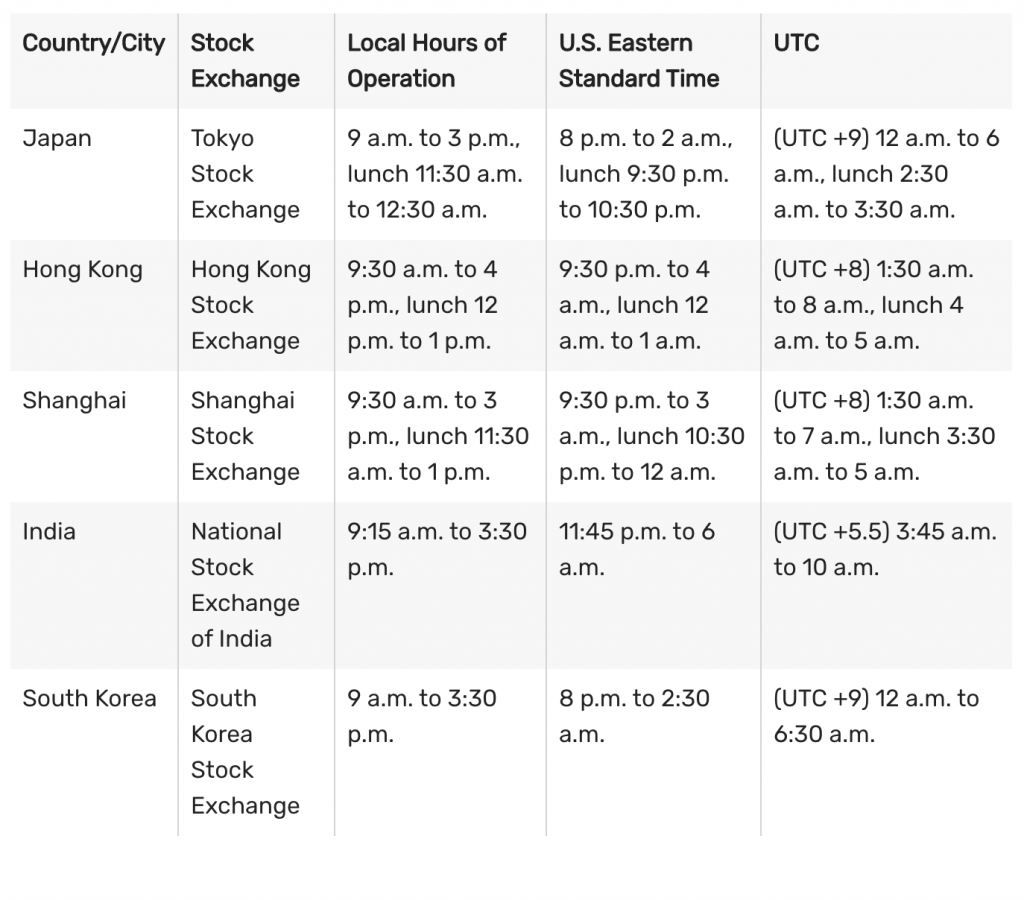Image resolution: width=1024 pixels, height=900 pixels.
Task: Click the UTC column header
Action: 796,44
